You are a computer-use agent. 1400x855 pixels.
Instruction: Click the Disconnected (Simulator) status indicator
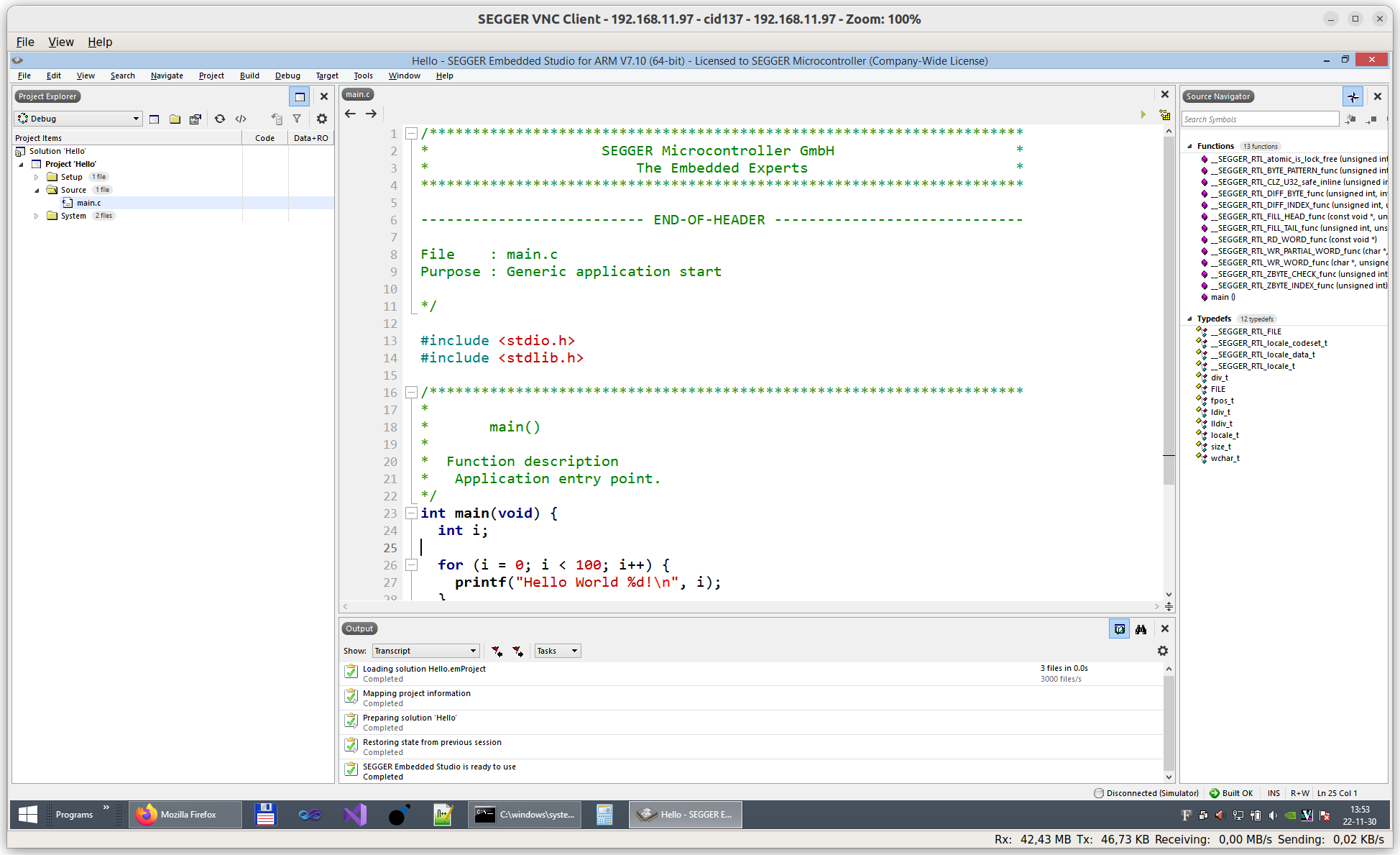click(x=1146, y=793)
